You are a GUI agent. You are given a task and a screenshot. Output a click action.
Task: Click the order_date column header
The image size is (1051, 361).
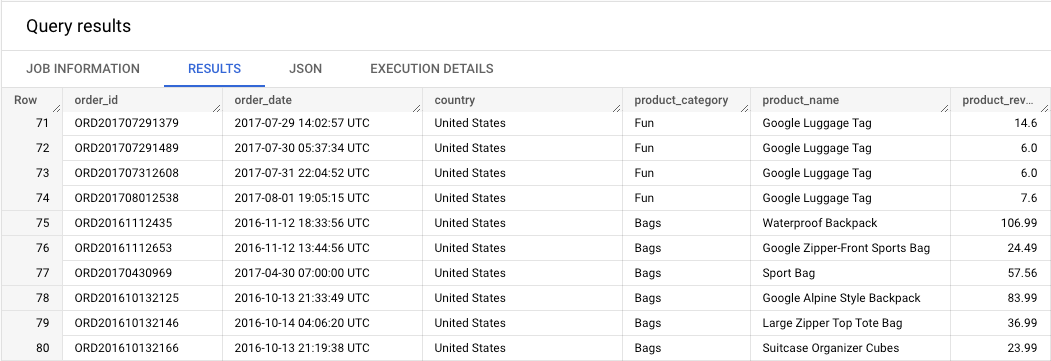(x=322, y=100)
